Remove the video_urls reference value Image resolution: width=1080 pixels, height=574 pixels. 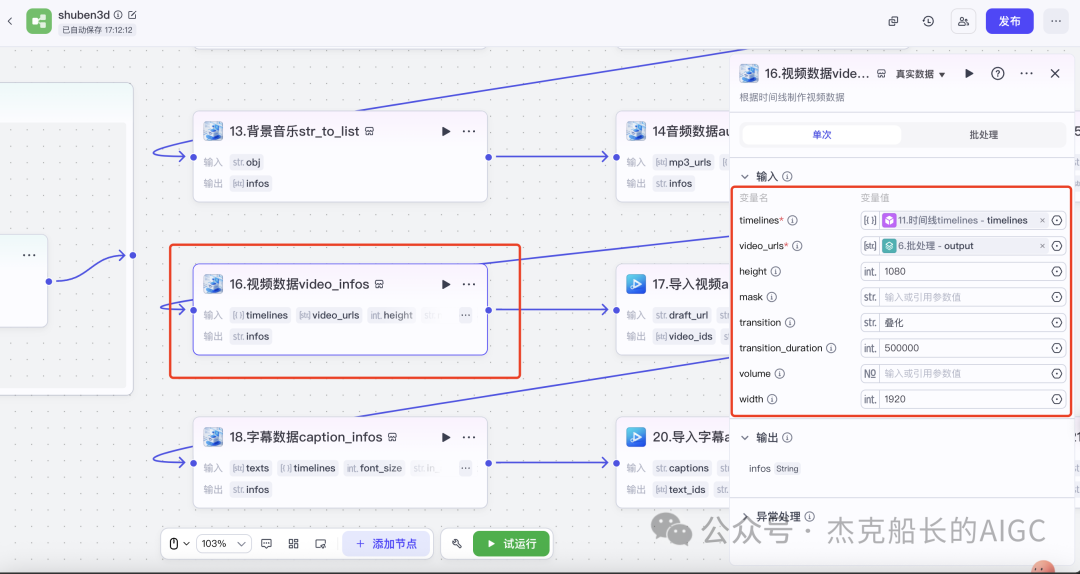[1042, 246]
